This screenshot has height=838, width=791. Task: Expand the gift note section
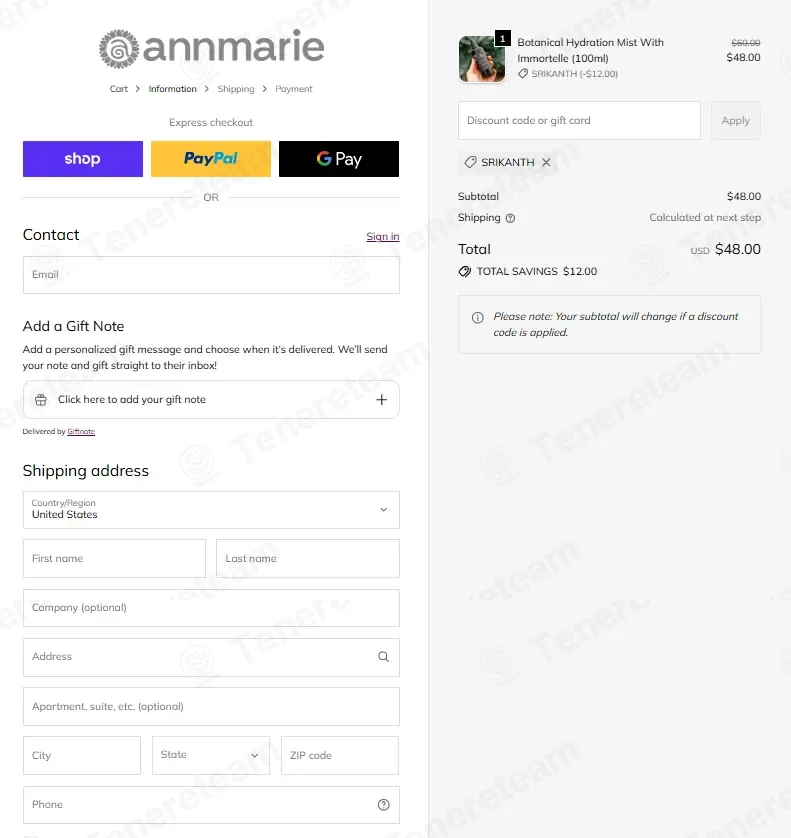click(211, 400)
